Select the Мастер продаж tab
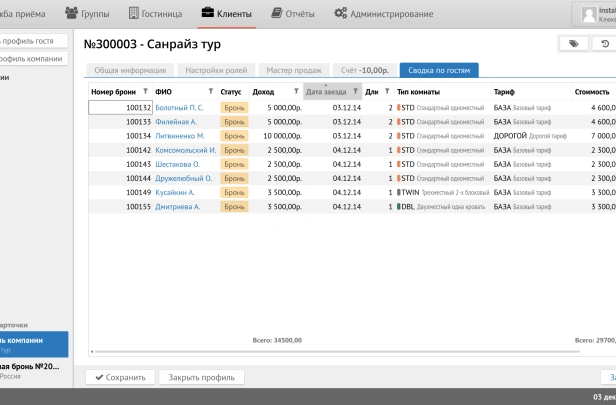This screenshot has width=616, height=405. tap(294, 70)
